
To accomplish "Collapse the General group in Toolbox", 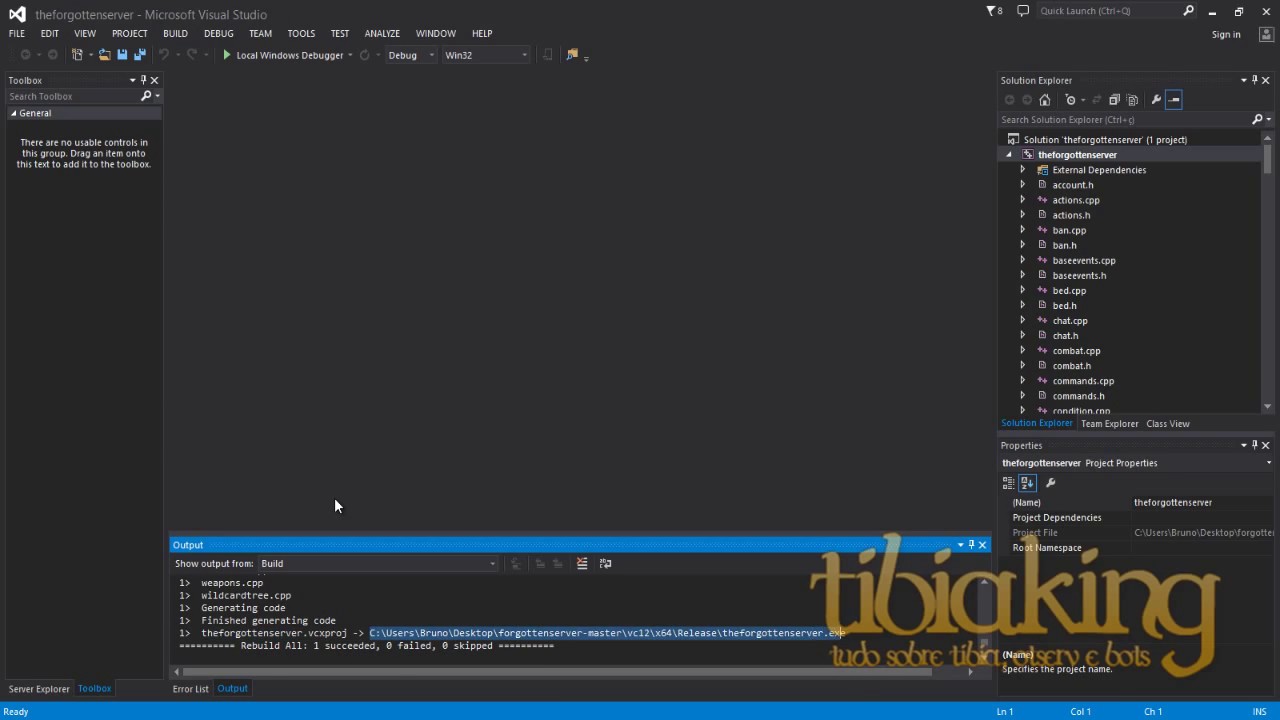I will point(14,113).
